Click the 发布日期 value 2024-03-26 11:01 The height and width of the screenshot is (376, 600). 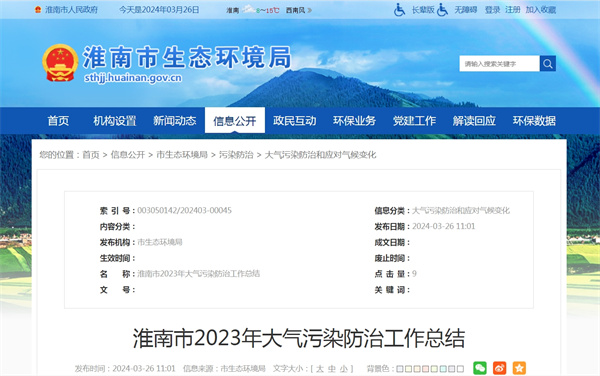[x=443, y=226]
